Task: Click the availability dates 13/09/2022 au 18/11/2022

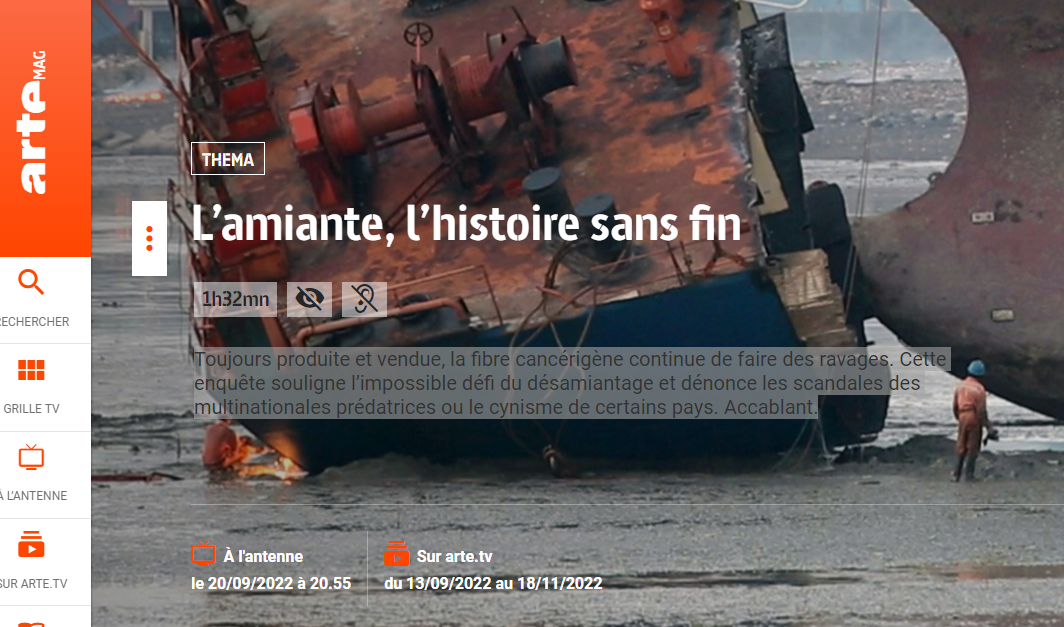Action: point(493,584)
